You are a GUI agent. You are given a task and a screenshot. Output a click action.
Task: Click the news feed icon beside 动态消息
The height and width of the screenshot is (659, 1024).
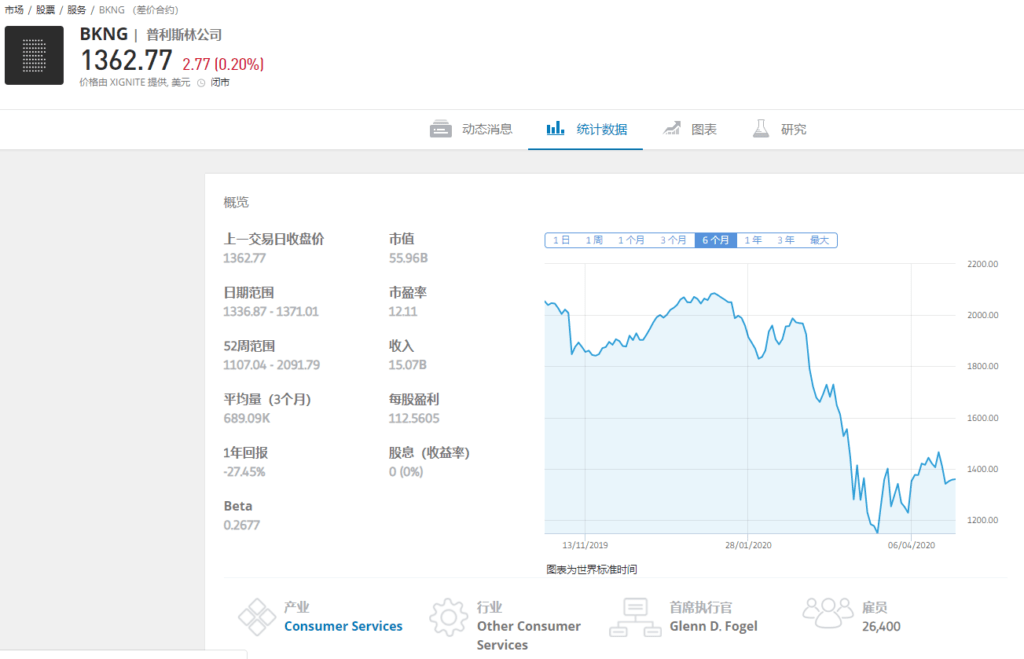pyautogui.click(x=441, y=129)
